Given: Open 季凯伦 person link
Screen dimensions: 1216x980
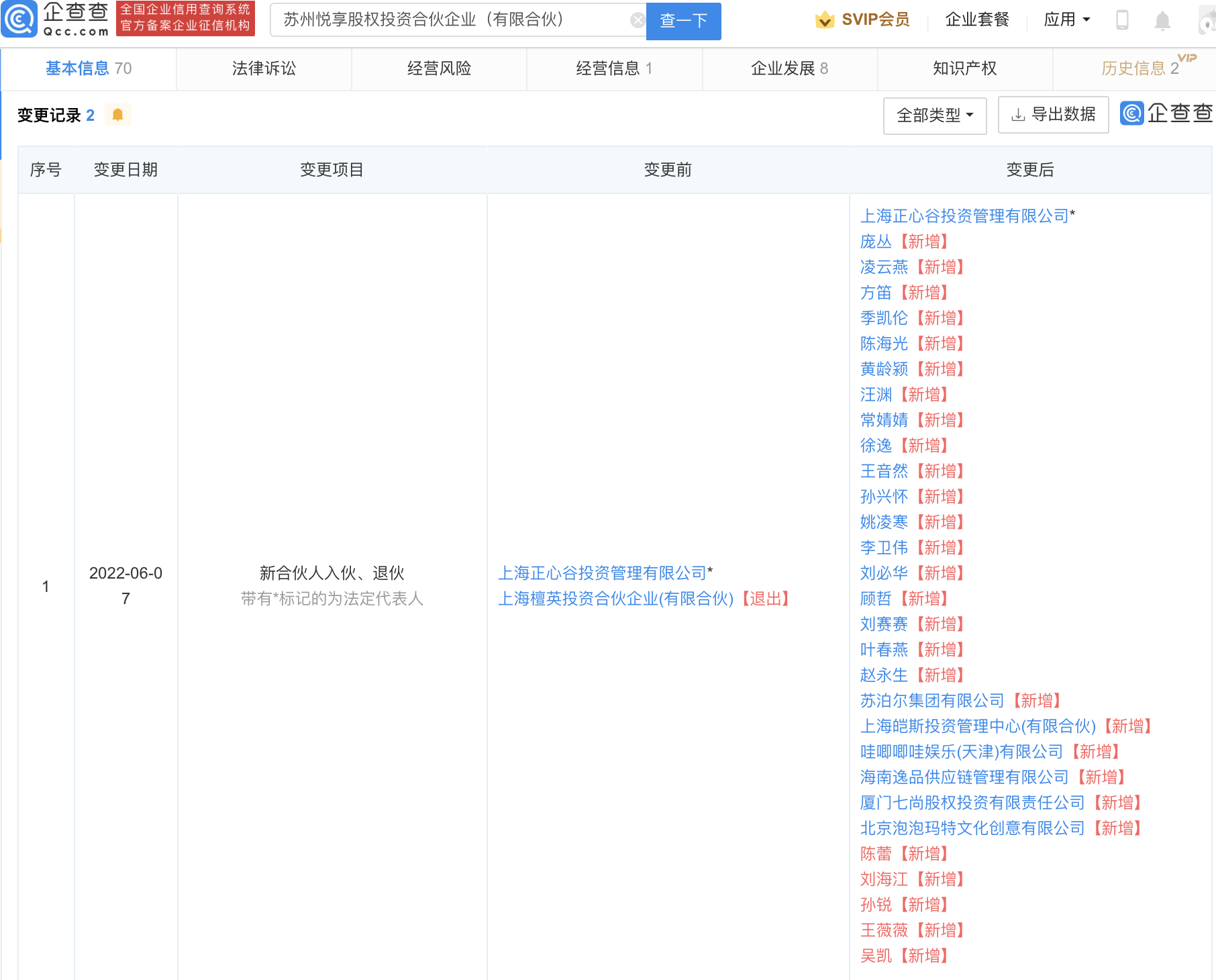Looking at the screenshot, I should pos(884,318).
